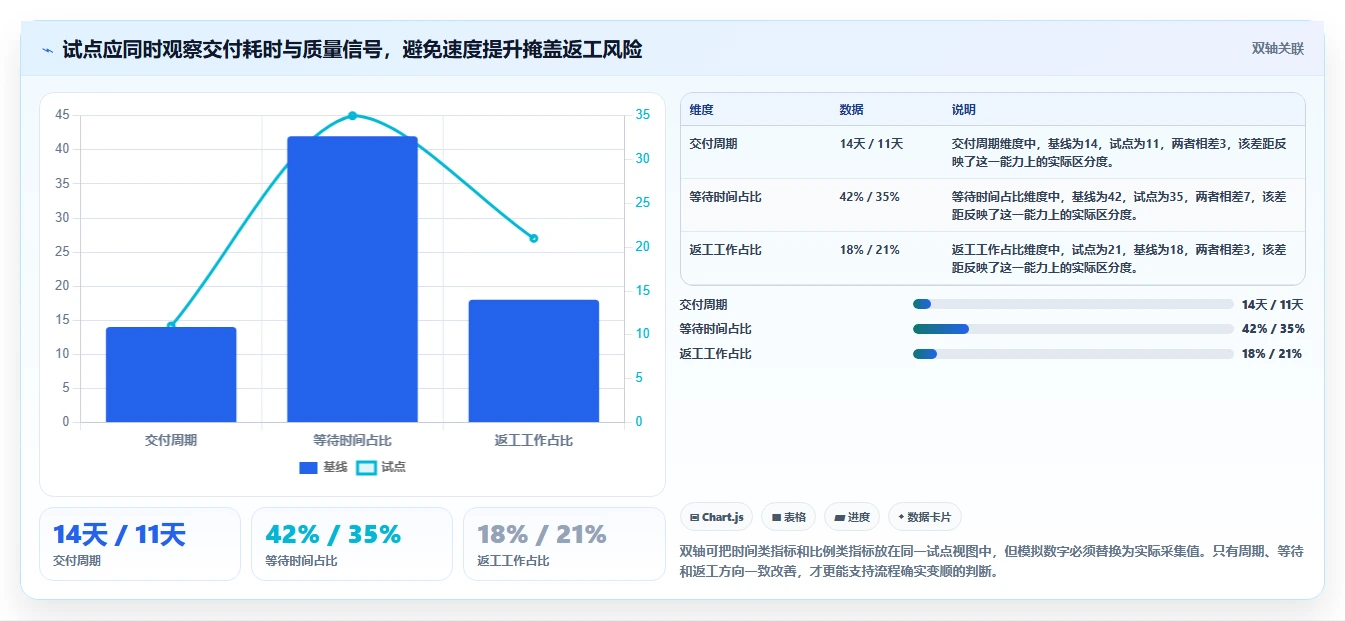1345x621 pixels.
Task: Select the Chart.js tag pill
Action: coord(716,517)
